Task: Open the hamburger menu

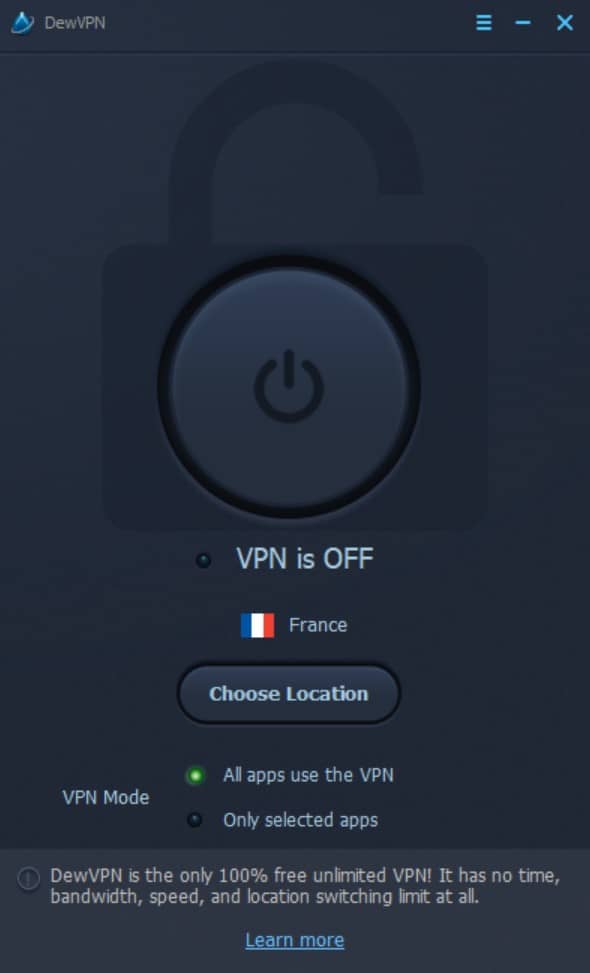Action: pos(483,23)
